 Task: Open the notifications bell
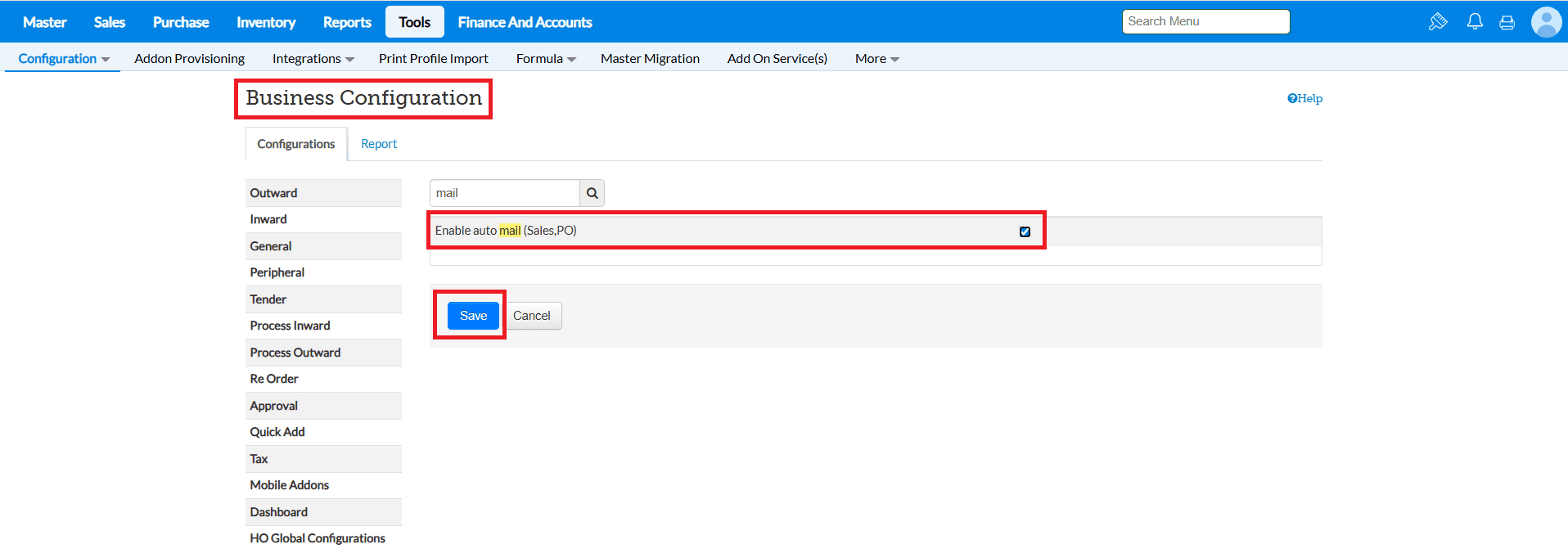click(1475, 22)
